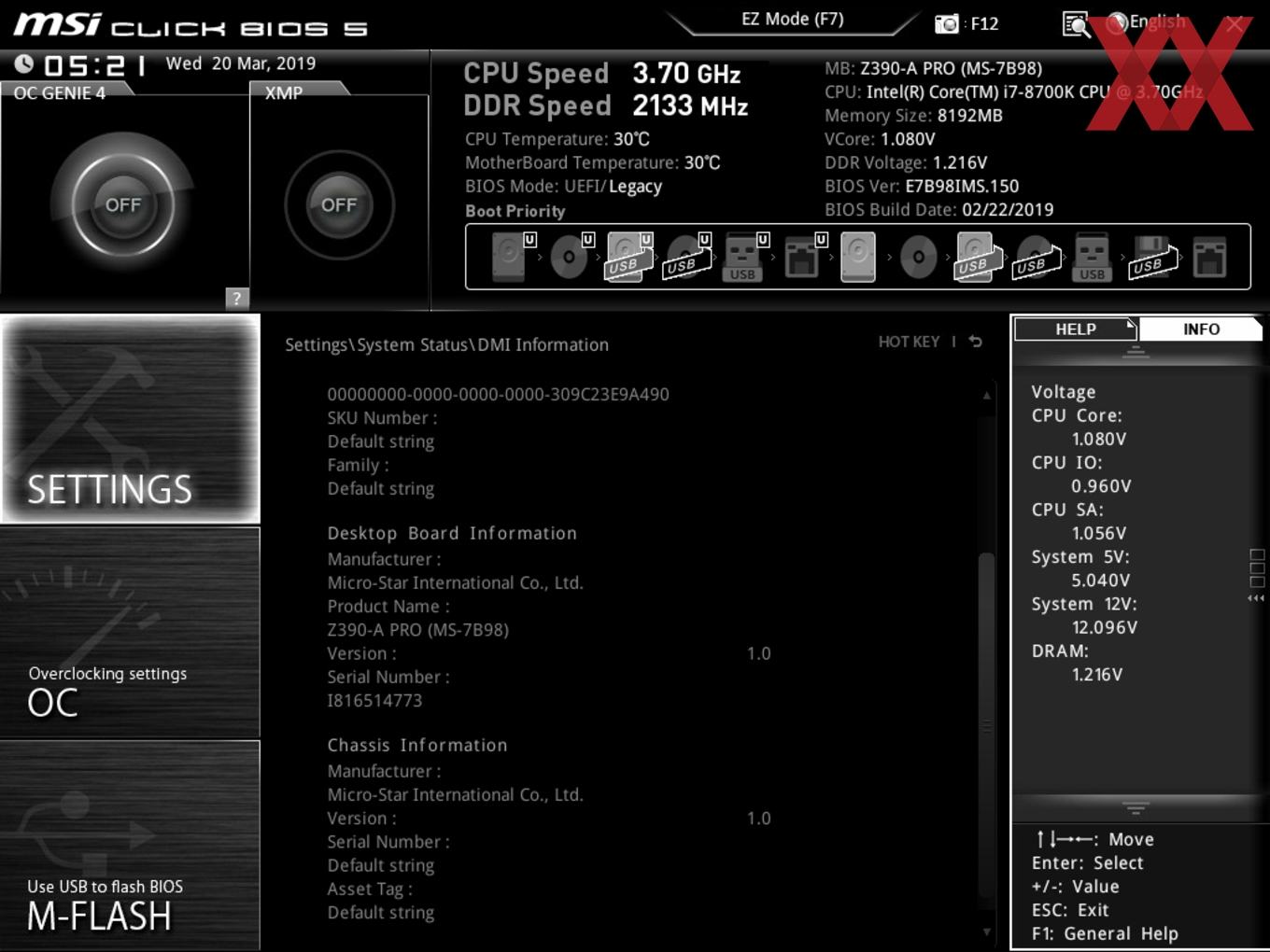Toggle the XMP OFF knob
This screenshot has width=1270, height=952.
[339, 204]
